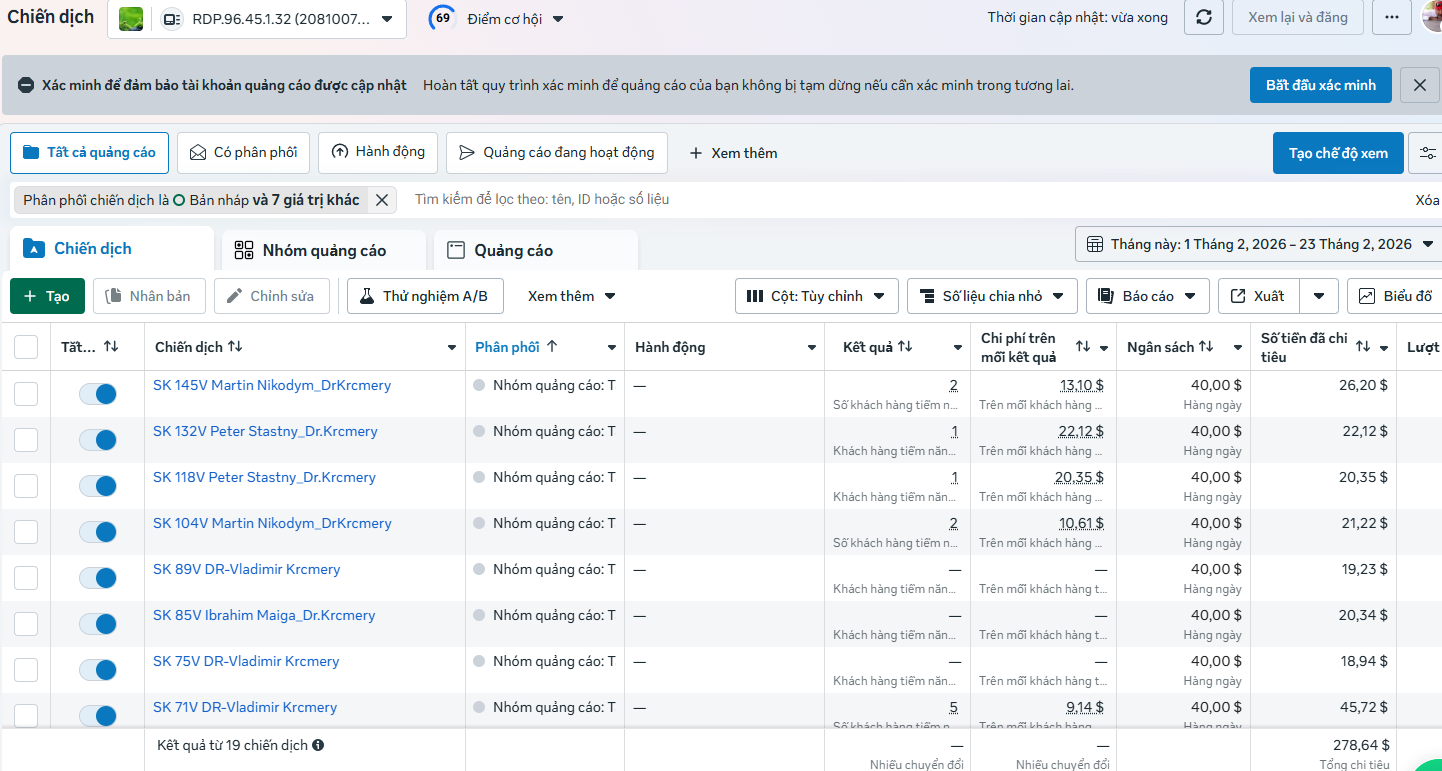Check the box for SK 132V Peter Stastny
This screenshot has height=771, width=1442.
coord(26,440)
